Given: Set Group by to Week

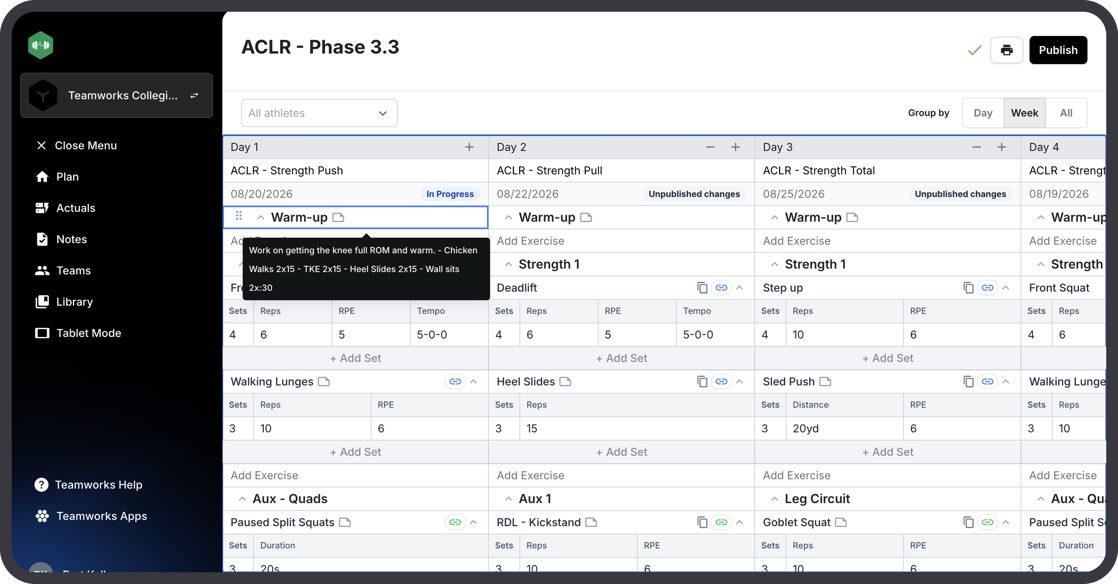Looking at the screenshot, I should (1024, 113).
